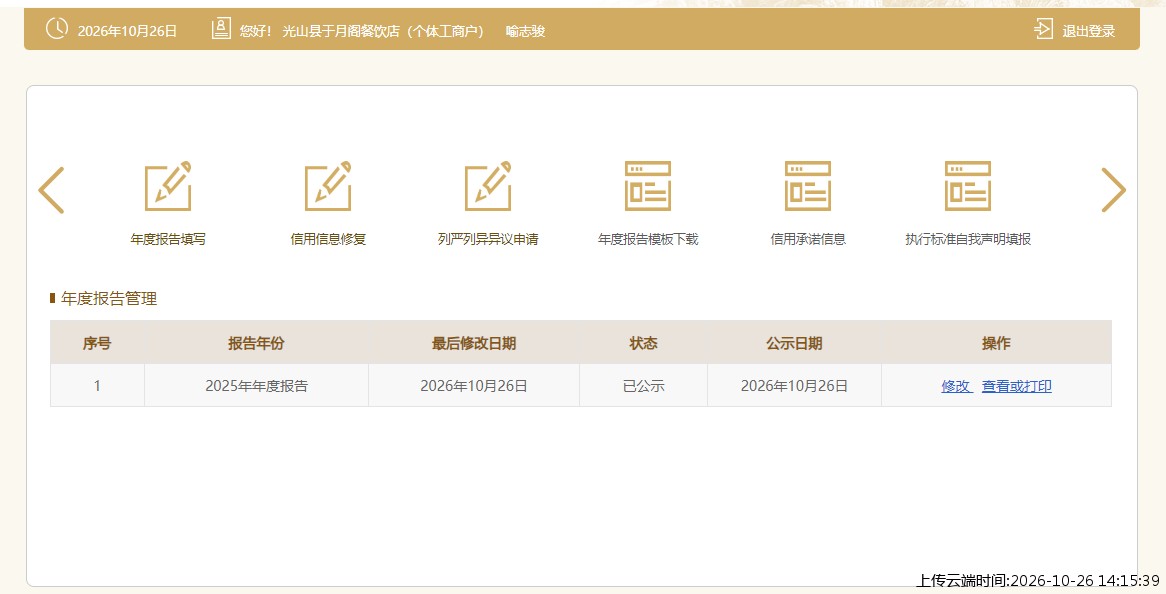
Task: Click the 退出登录 link
Action: coord(1089,31)
